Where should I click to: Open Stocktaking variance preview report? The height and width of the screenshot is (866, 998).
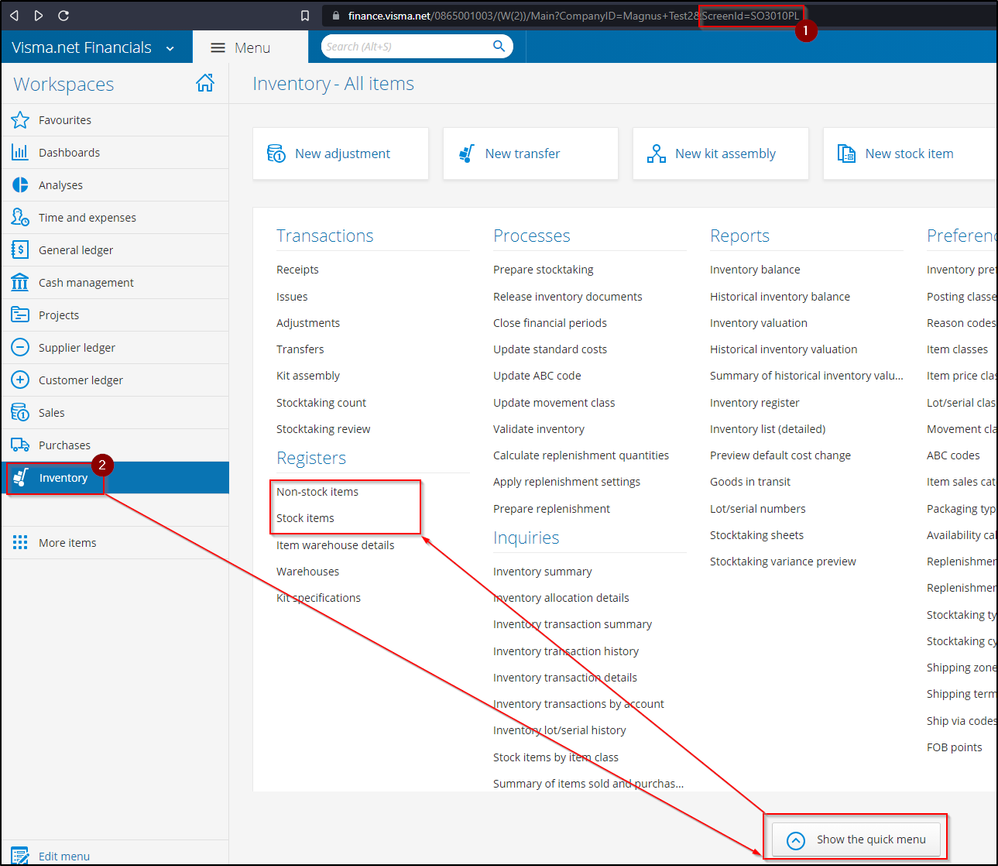coord(783,561)
